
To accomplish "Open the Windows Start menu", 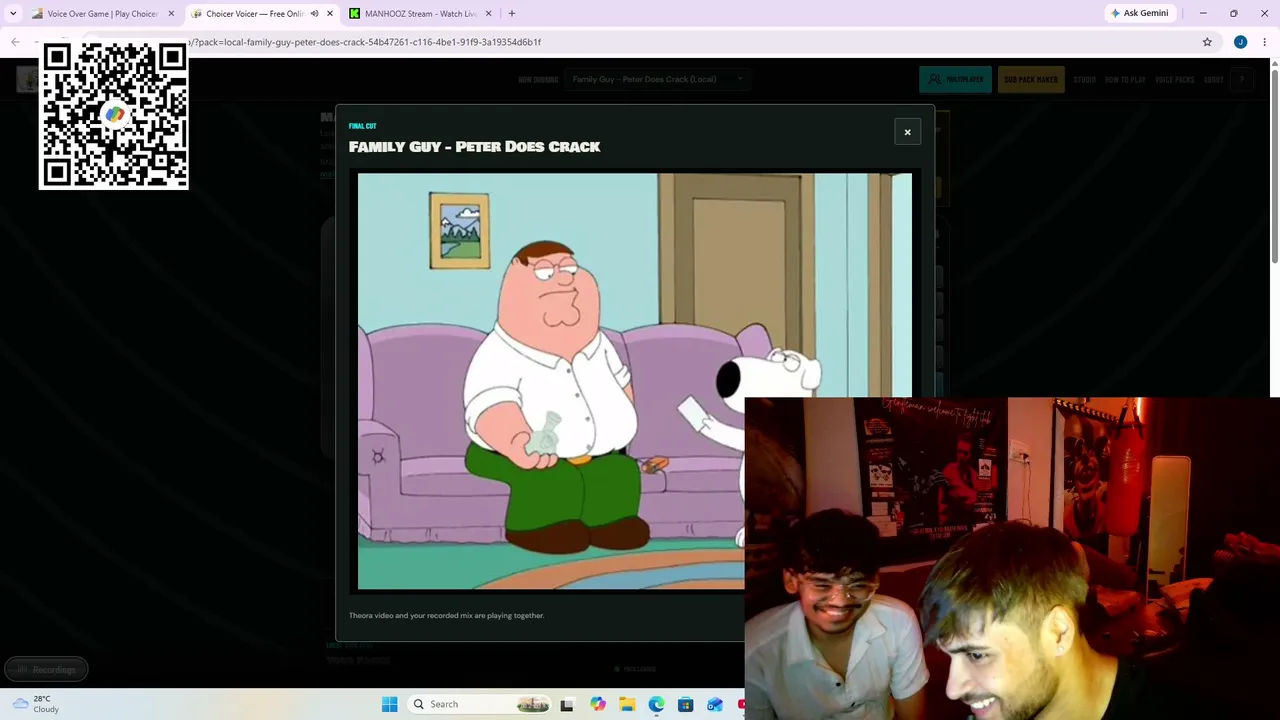I will tap(389, 704).
